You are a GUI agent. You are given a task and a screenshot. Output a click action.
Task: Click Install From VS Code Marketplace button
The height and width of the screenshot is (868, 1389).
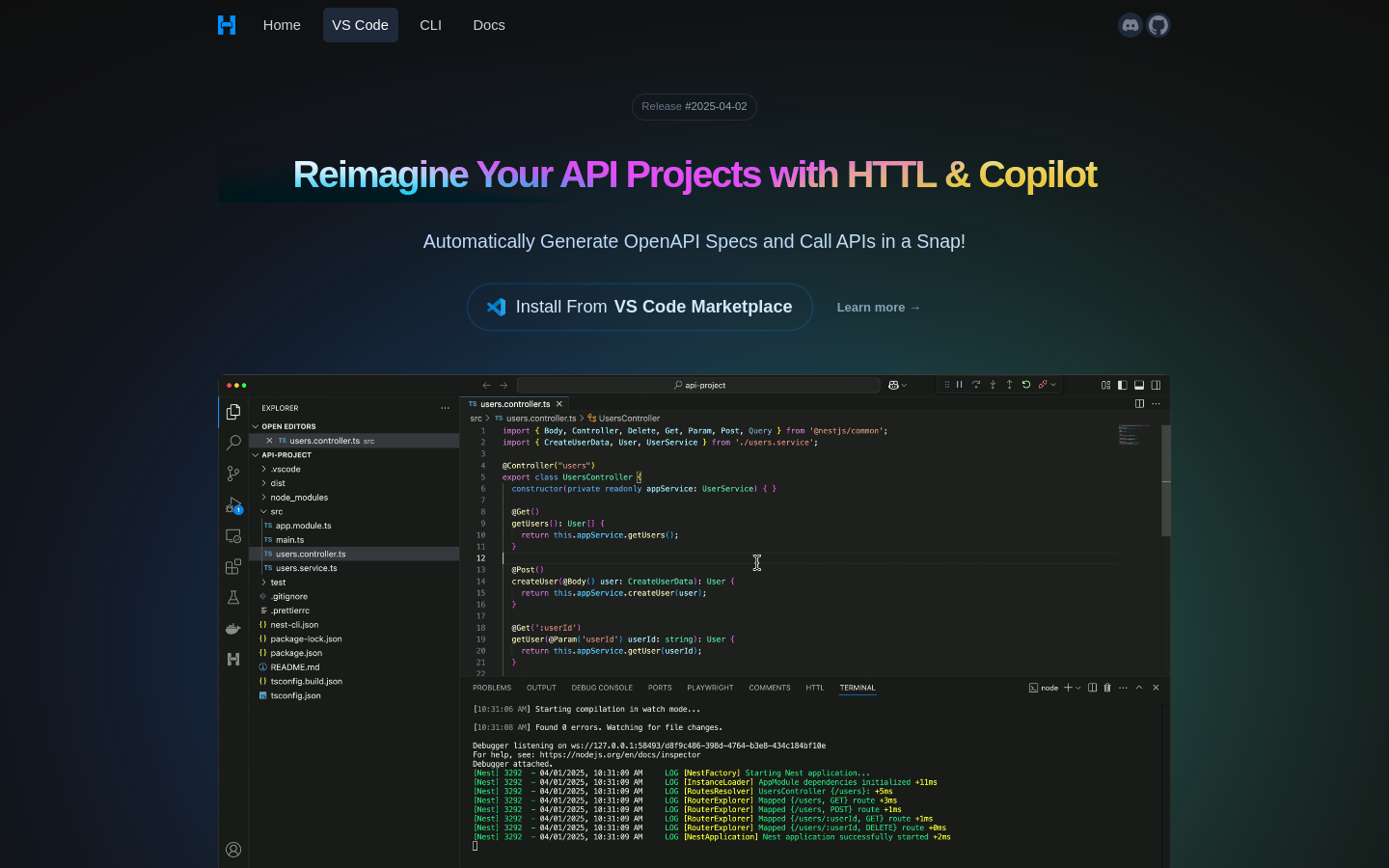(640, 307)
